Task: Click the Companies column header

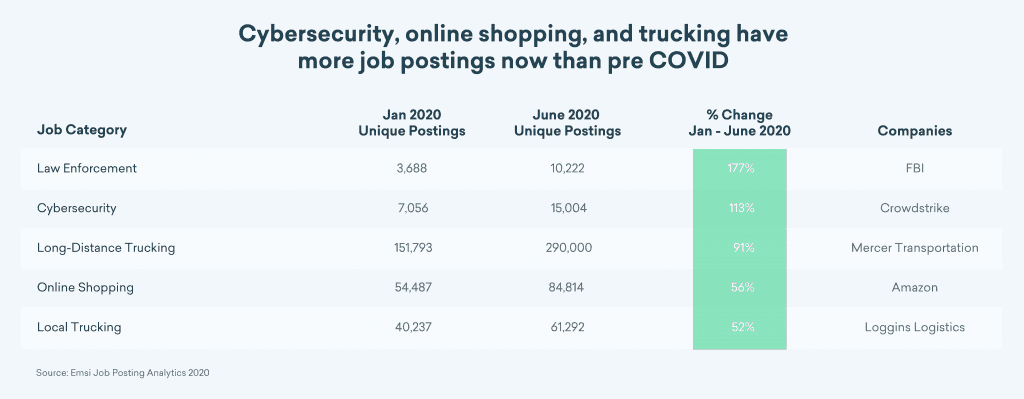Action: pos(914,131)
